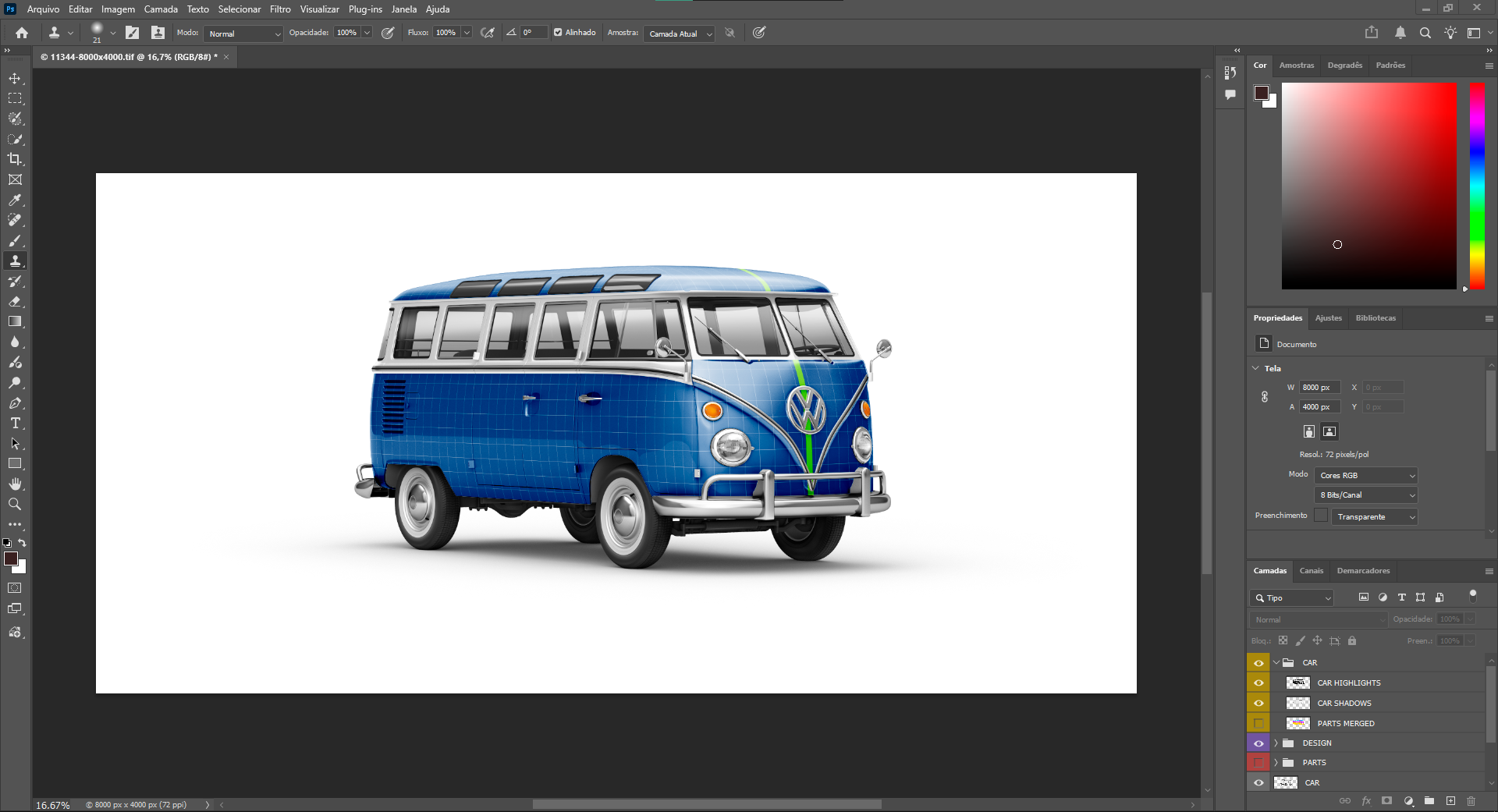Open the Amostra Camada Atual dropdown
The height and width of the screenshot is (812, 1498).
pos(679,34)
